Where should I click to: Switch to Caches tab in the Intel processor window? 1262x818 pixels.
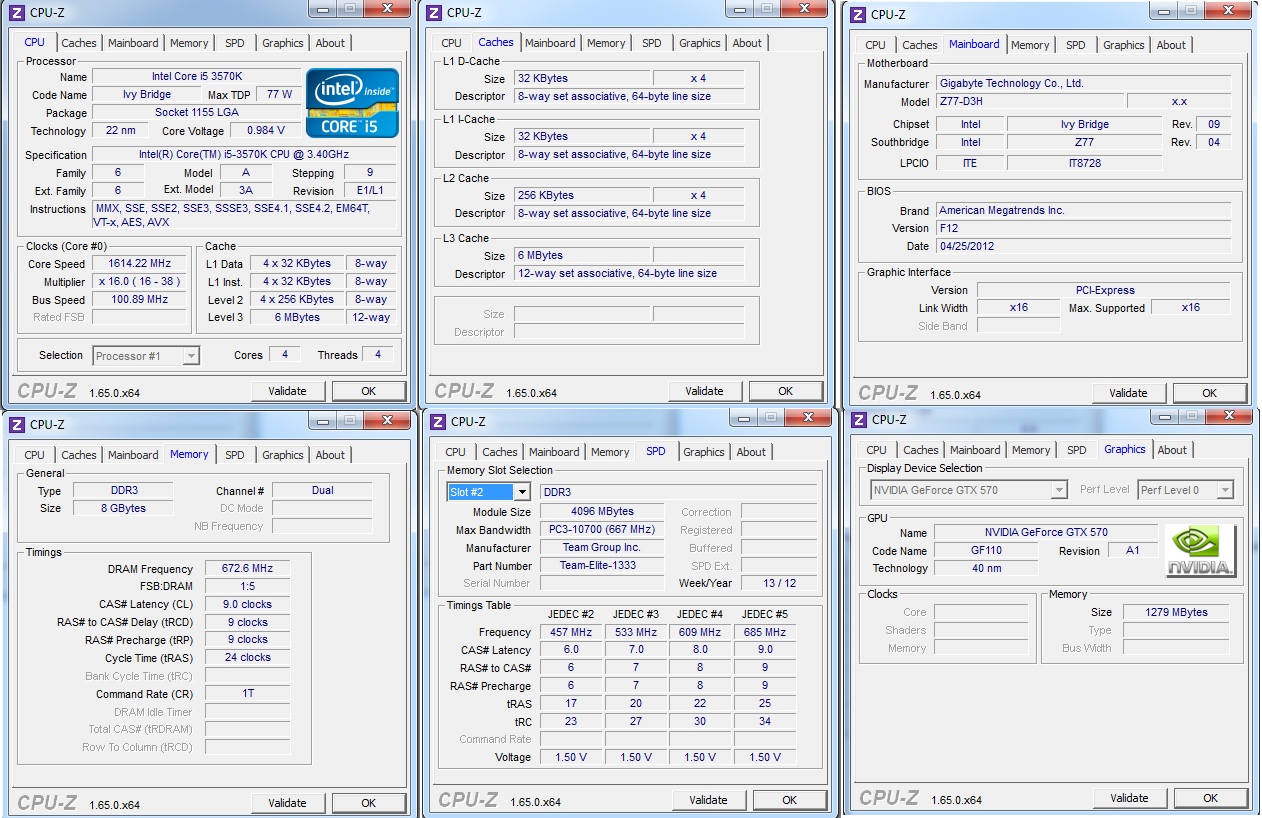[x=79, y=43]
